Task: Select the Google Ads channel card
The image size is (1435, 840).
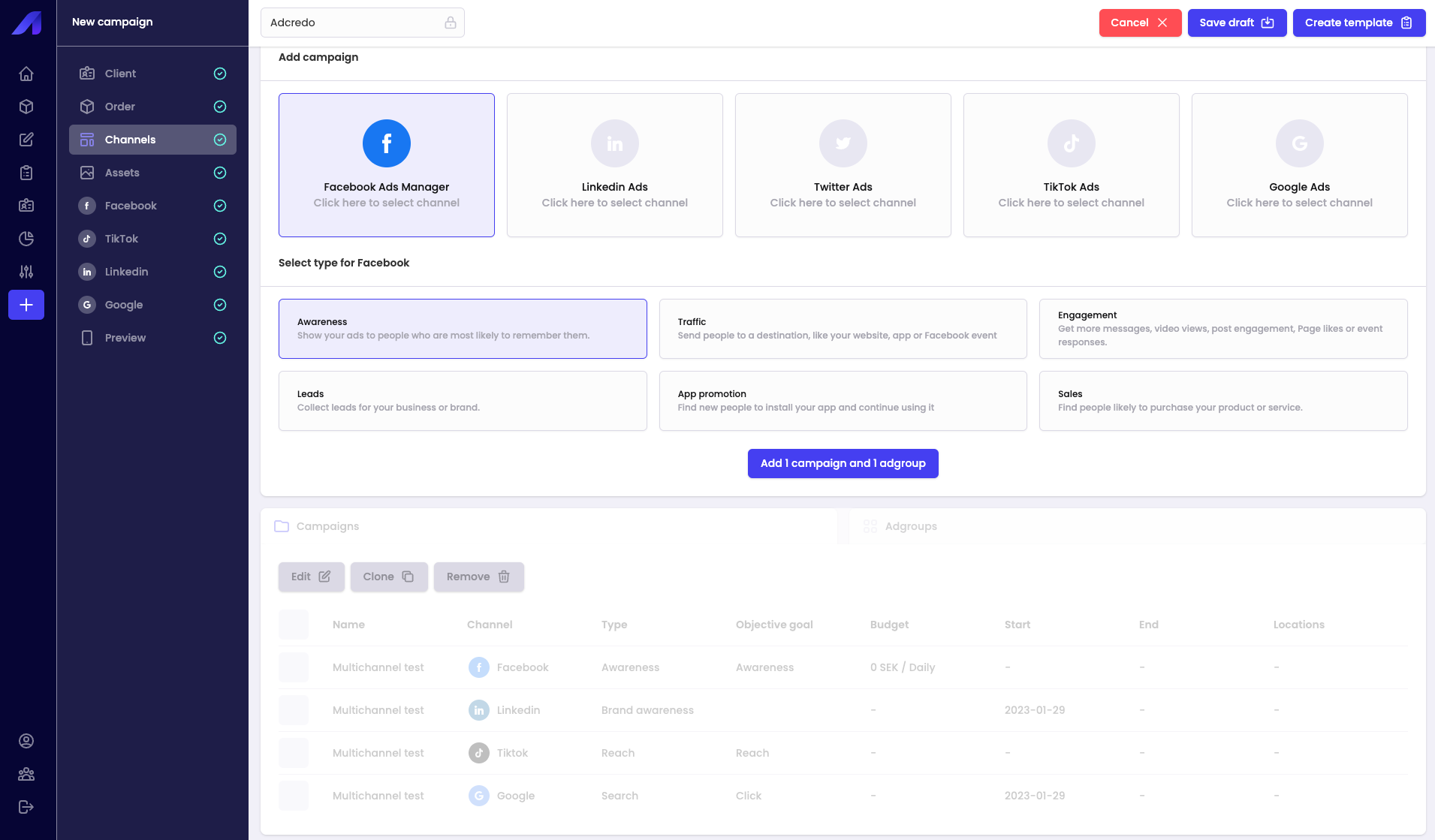Action: point(1300,165)
